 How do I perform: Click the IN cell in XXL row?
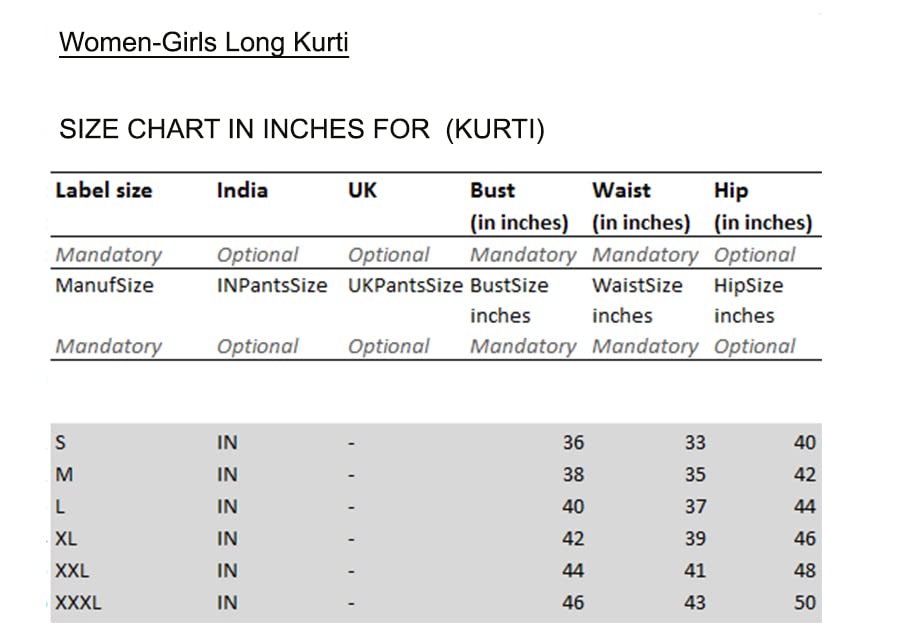point(227,570)
